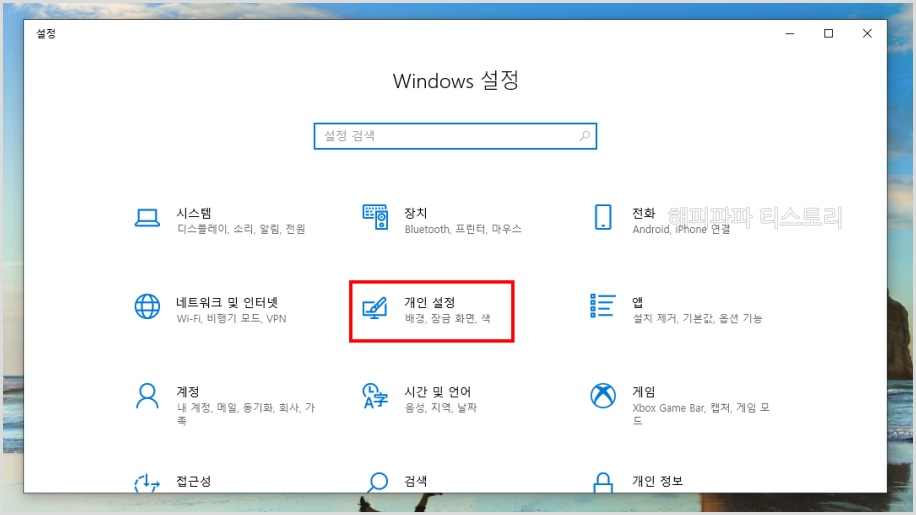
Task: Open the 시스템 laptop icon
Action: pos(147,218)
